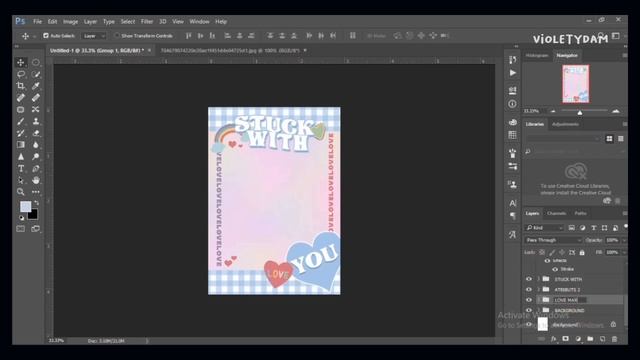Create new adjustment layer icon

point(578,339)
